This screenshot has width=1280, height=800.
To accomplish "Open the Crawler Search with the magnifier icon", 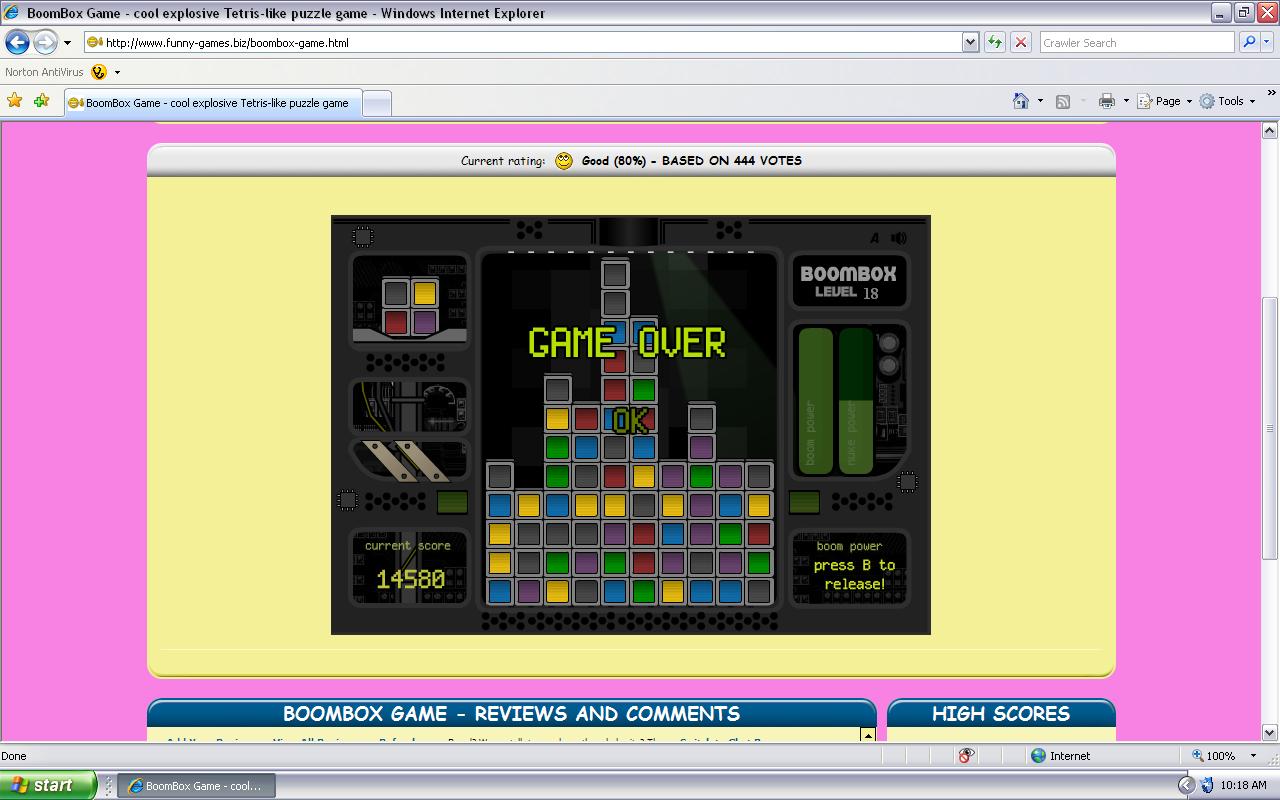I will 1250,41.
